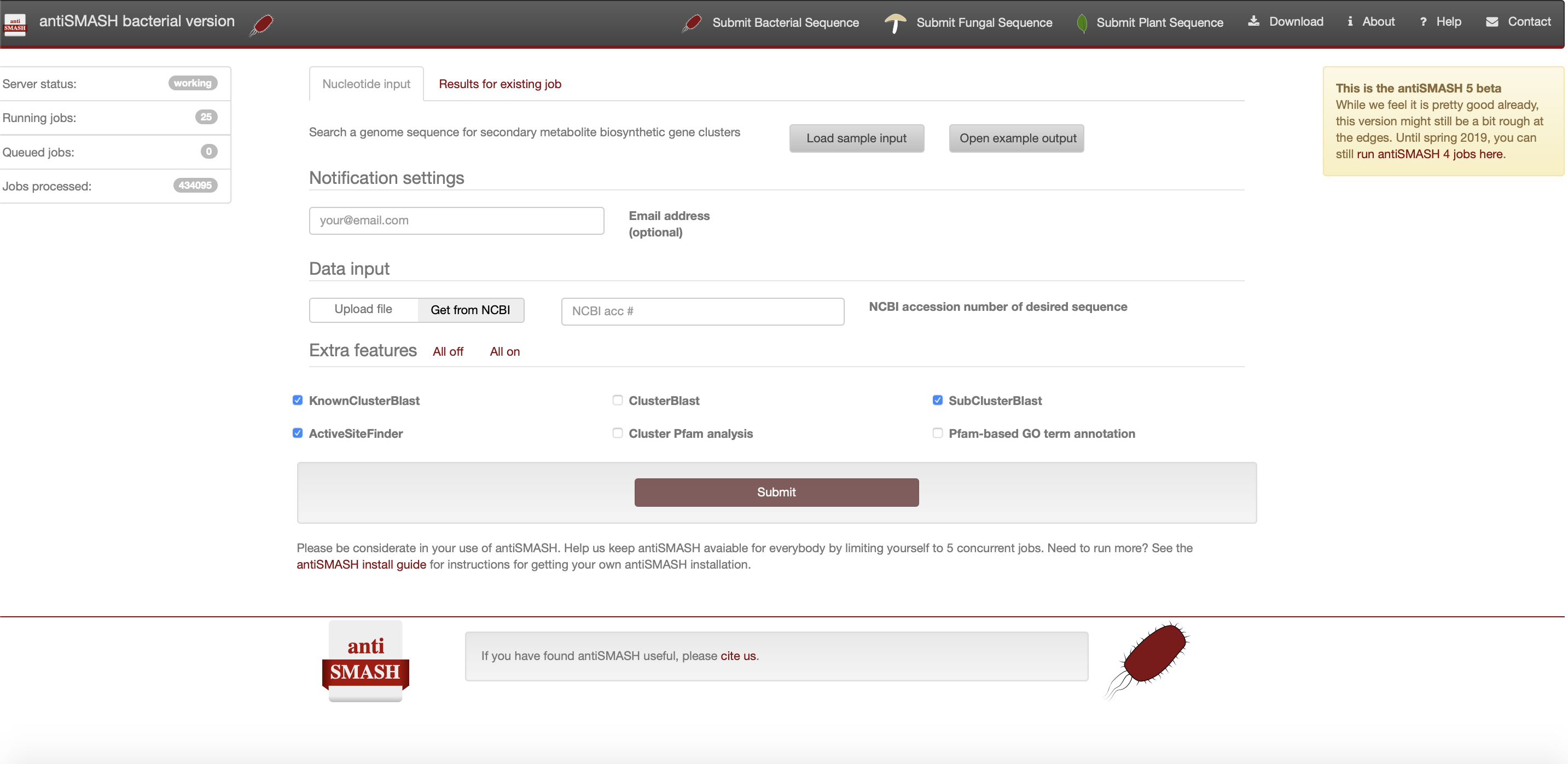
Task: Open the Help page
Action: pyautogui.click(x=1449, y=21)
